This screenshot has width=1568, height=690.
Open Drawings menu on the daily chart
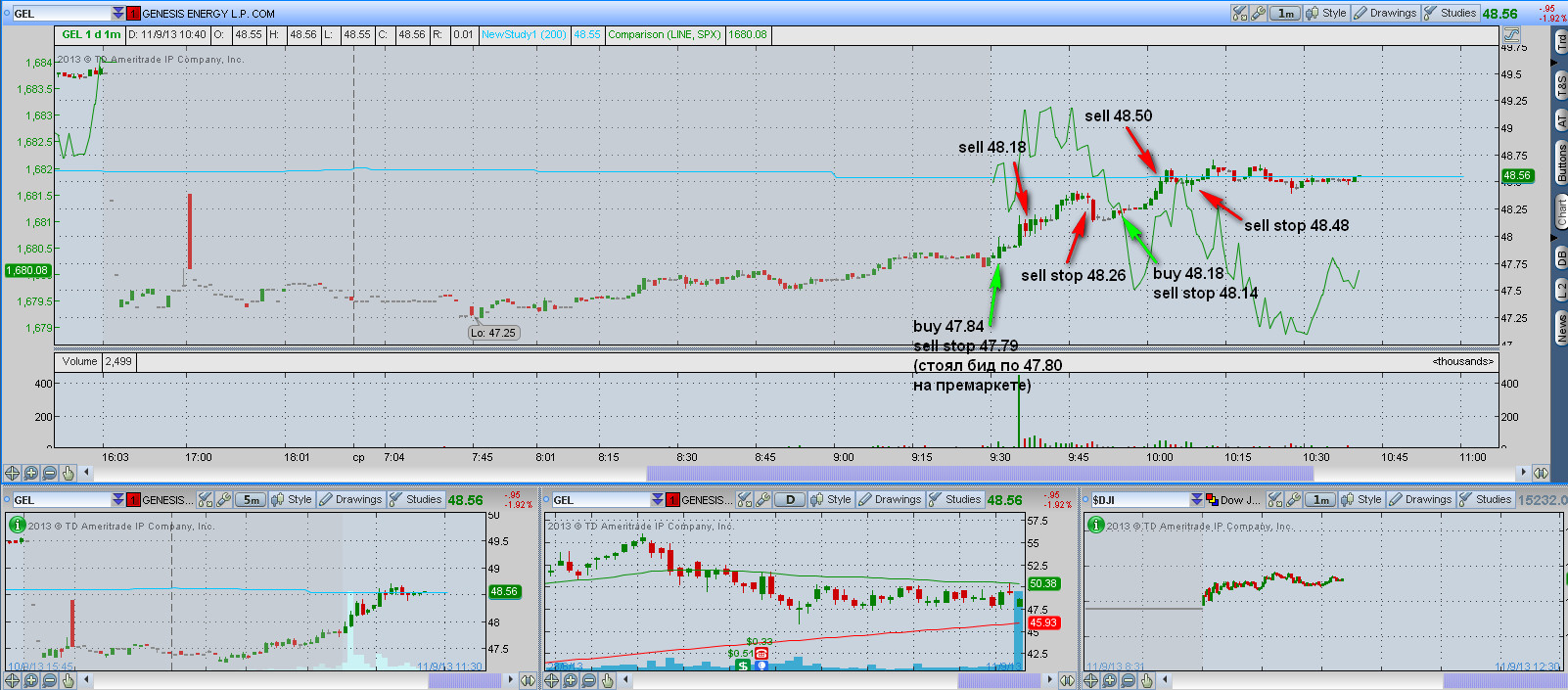tap(890, 499)
